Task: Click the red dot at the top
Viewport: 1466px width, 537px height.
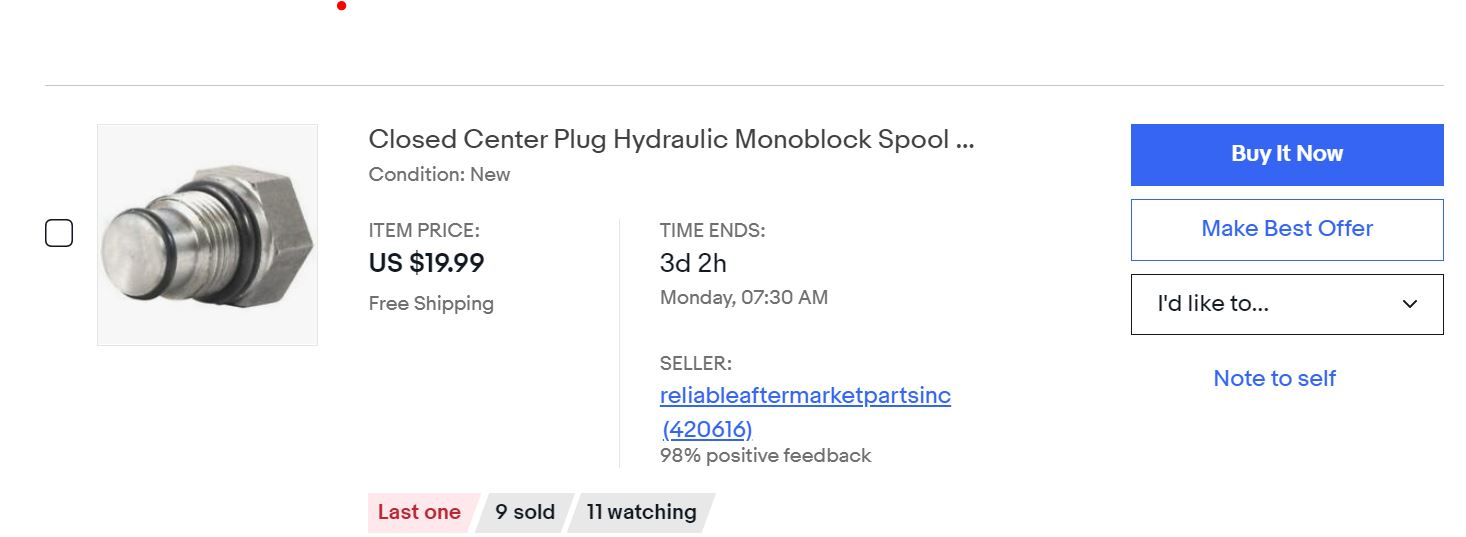Action: click(x=342, y=6)
